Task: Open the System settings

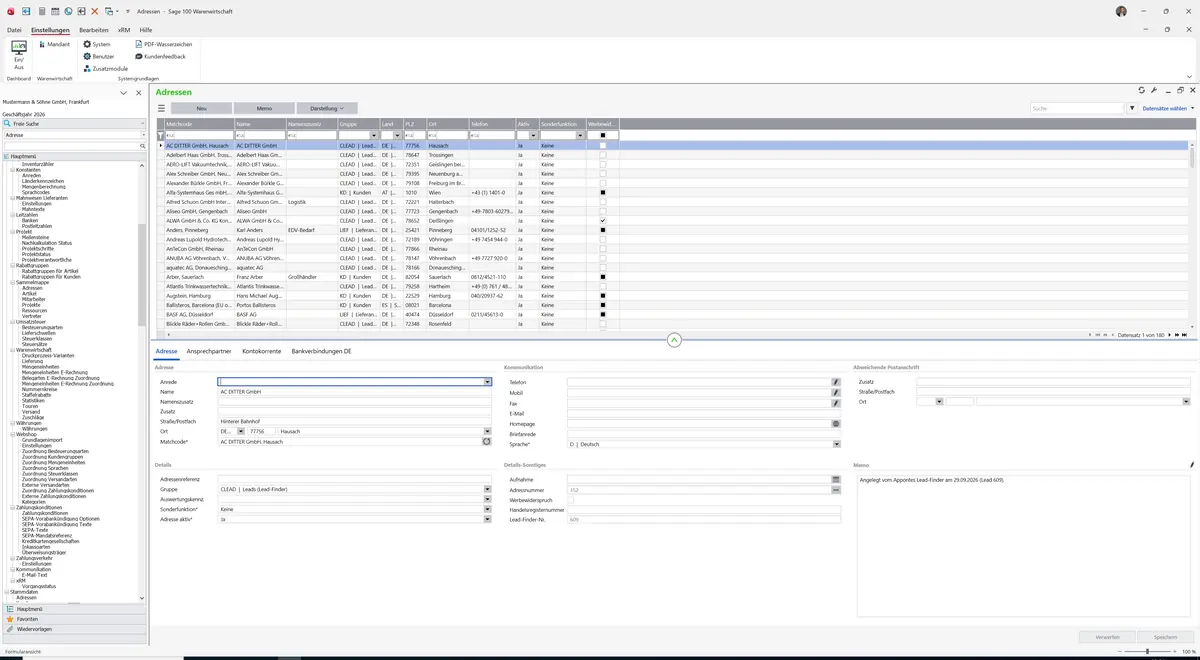Action: click(x=97, y=44)
